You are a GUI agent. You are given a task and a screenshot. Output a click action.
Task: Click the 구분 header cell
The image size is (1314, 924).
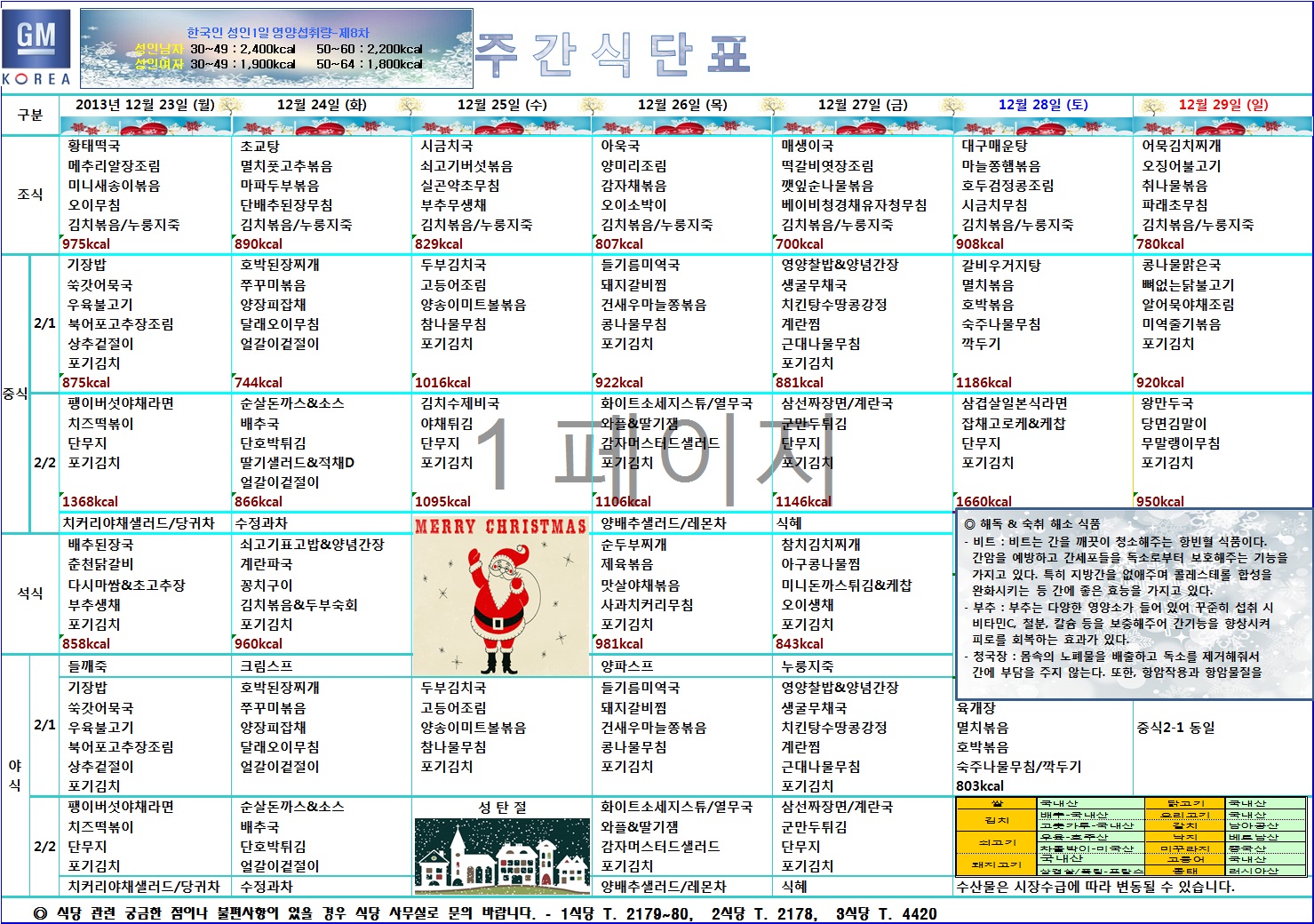[x=30, y=115]
